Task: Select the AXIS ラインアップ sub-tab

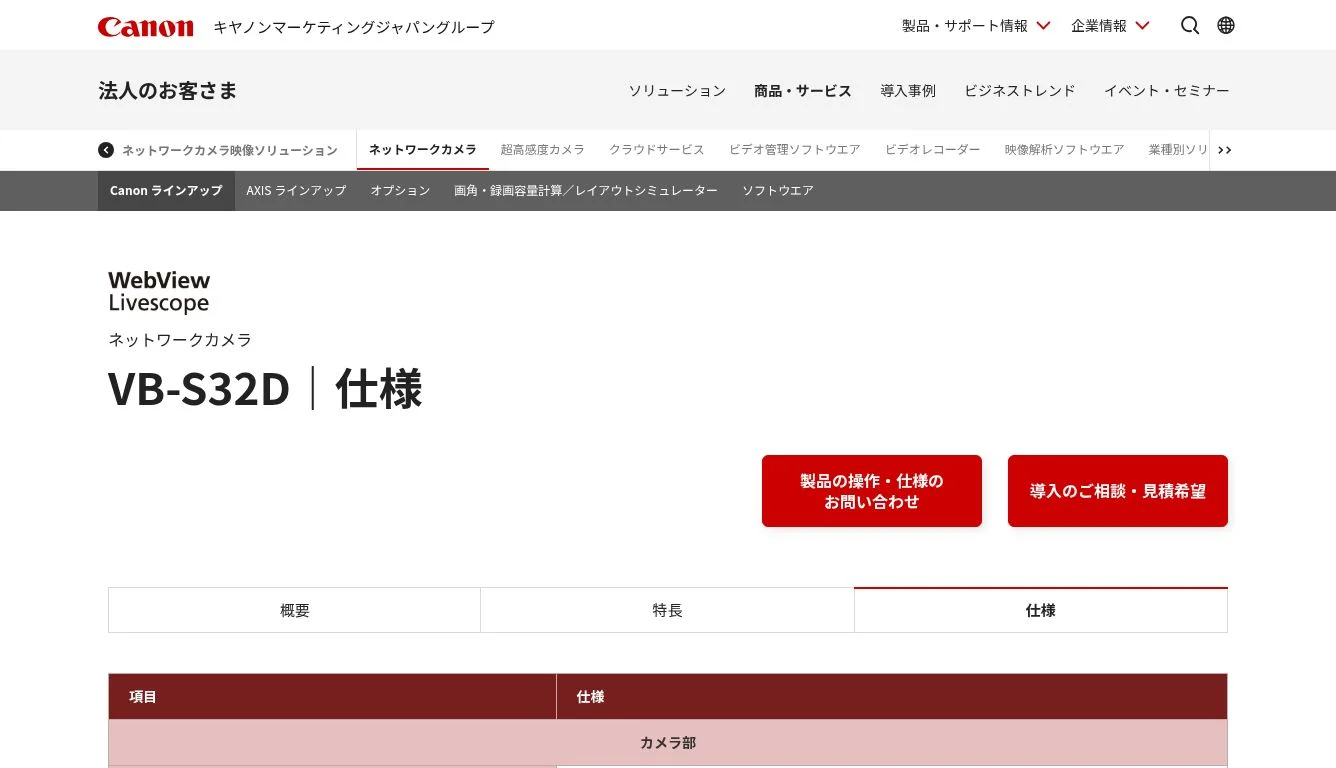Action: (x=296, y=191)
